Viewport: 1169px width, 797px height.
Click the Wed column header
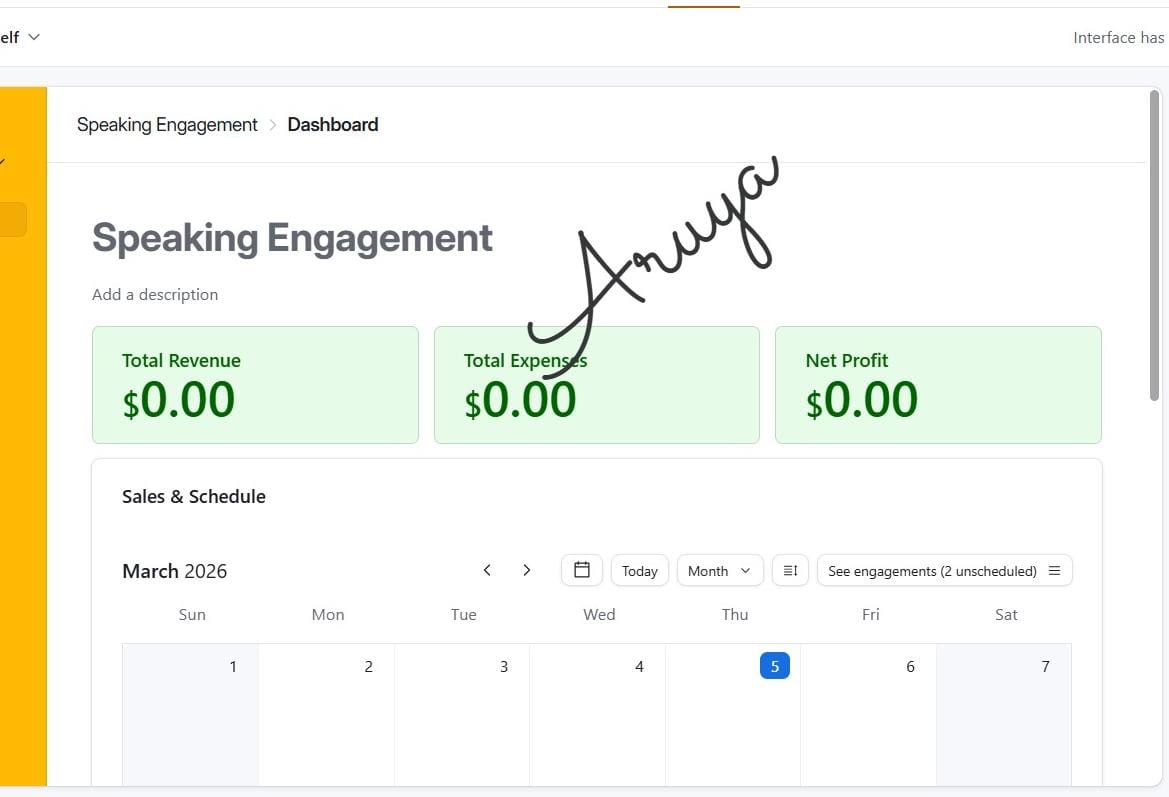click(x=599, y=614)
